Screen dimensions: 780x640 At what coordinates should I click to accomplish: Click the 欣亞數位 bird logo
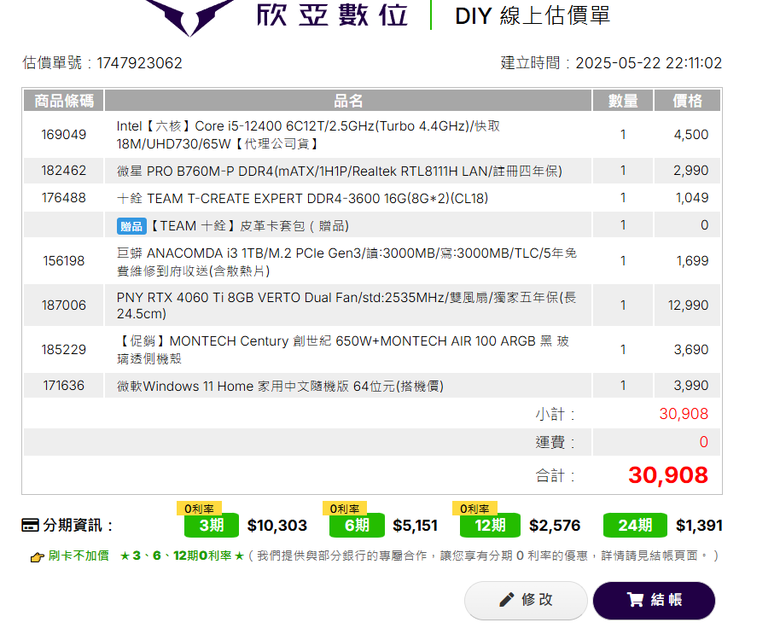coord(191,16)
